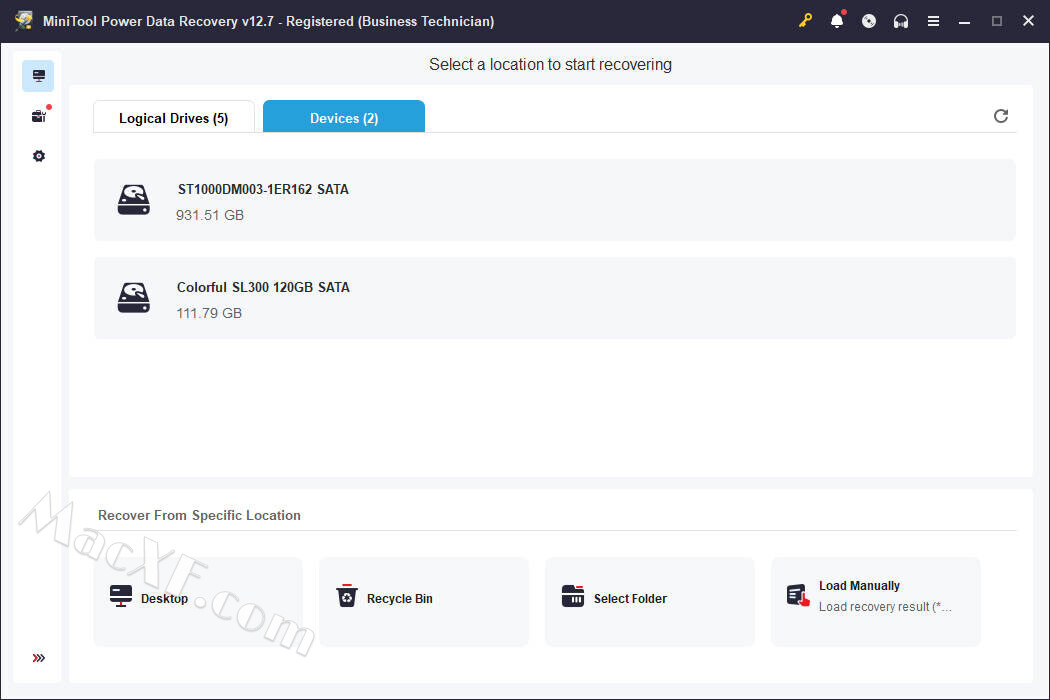
Task: Open the settings gear in sidebar
Action: [x=38, y=156]
